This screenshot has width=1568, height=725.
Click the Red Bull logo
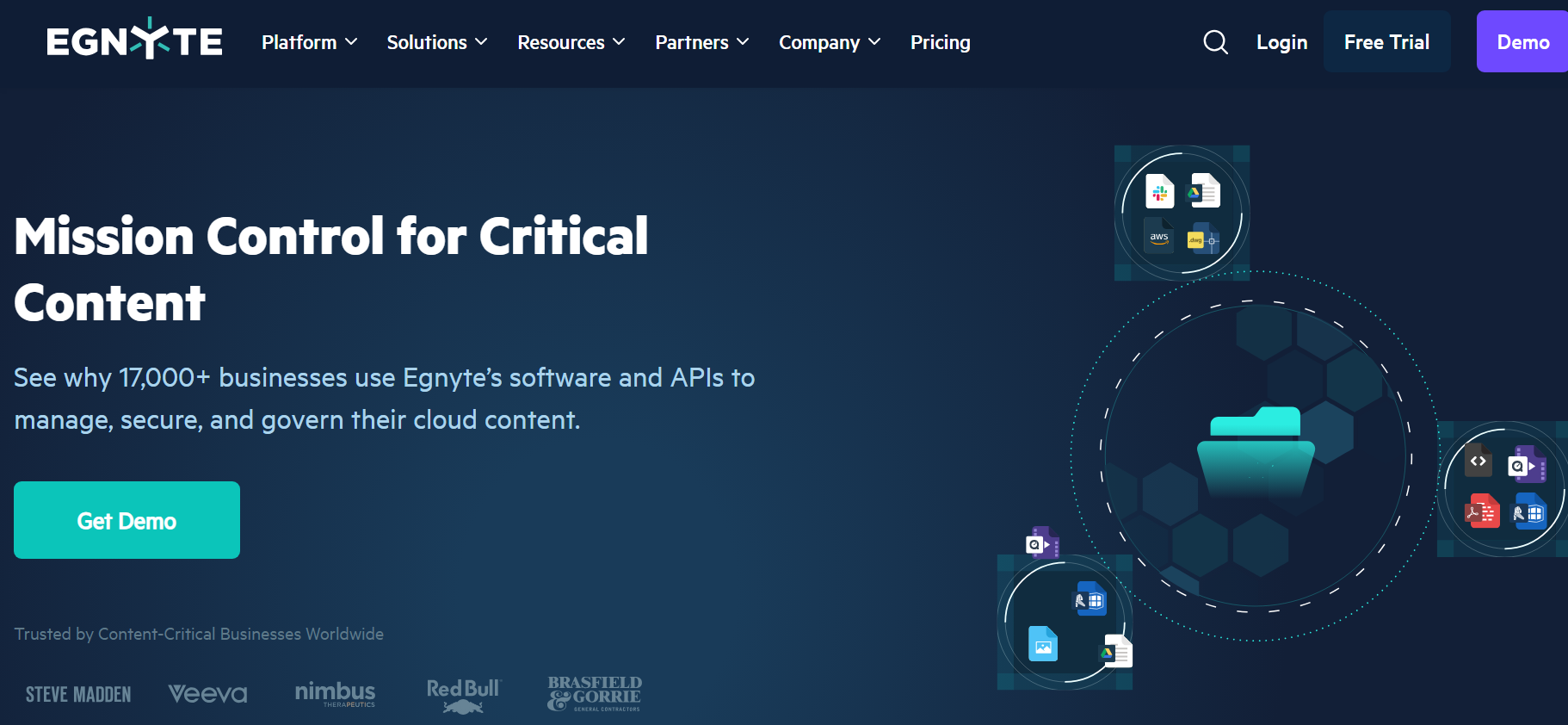[x=463, y=696]
